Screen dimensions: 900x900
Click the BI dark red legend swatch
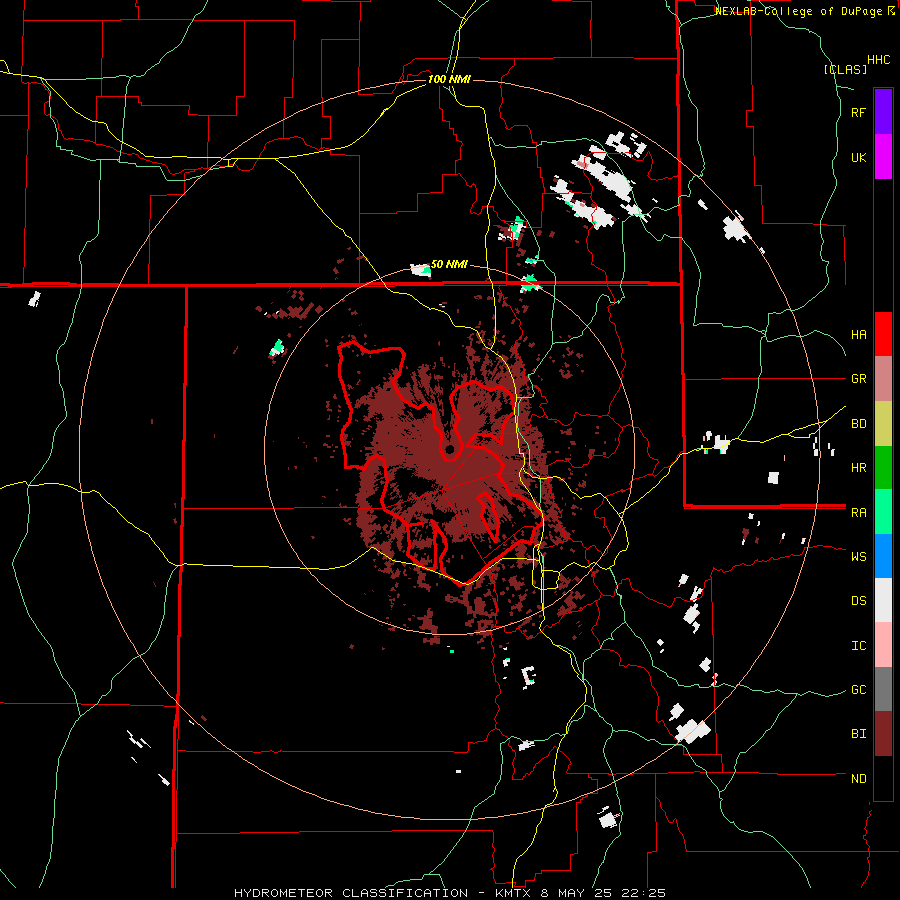883,734
